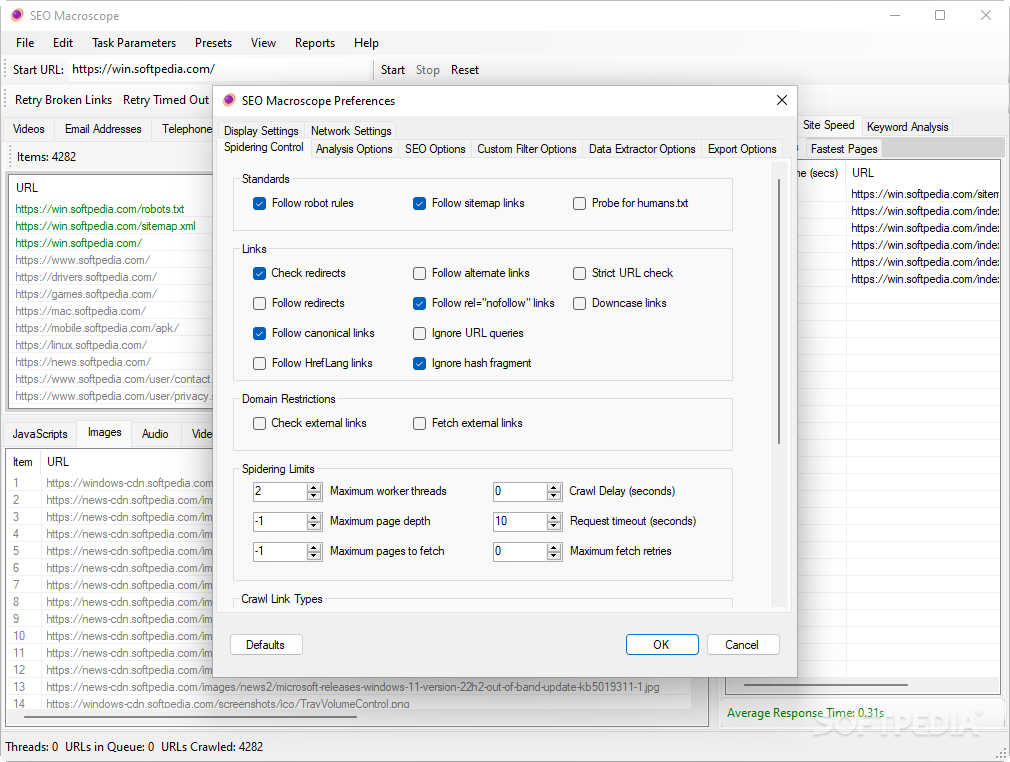Enable Check external links
Screen dimensions: 1010x762
pyautogui.click(x=260, y=423)
